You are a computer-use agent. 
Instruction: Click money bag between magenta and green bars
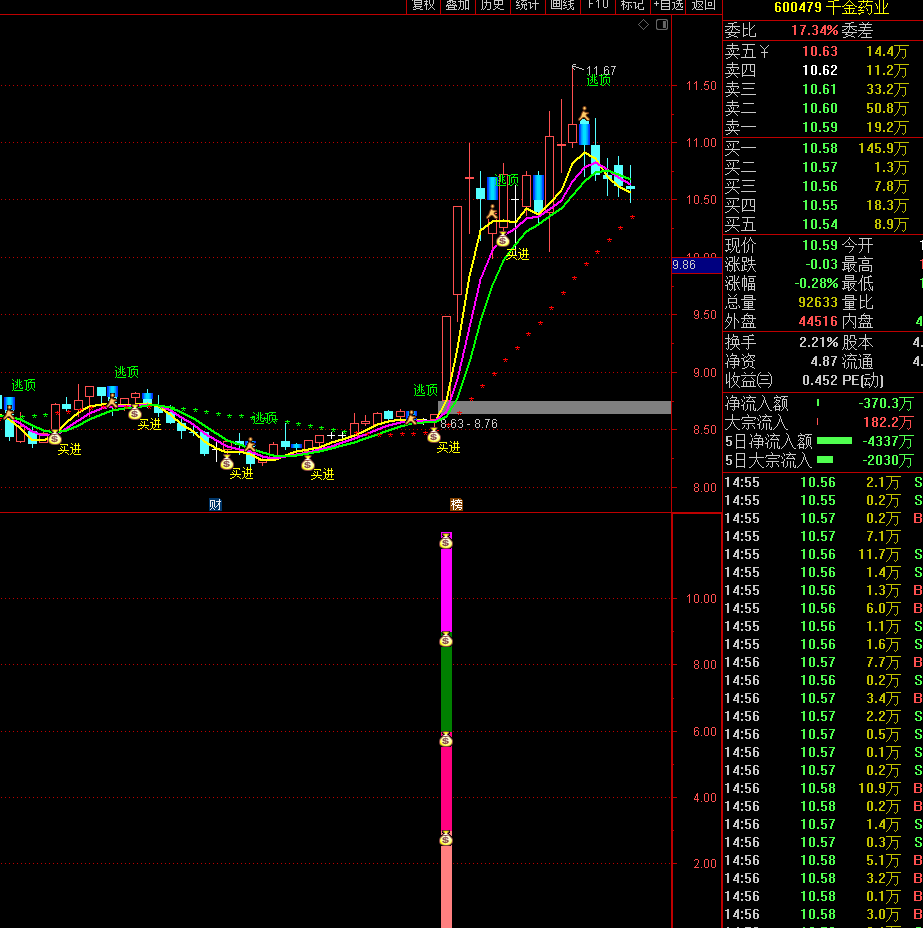click(446, 639)
